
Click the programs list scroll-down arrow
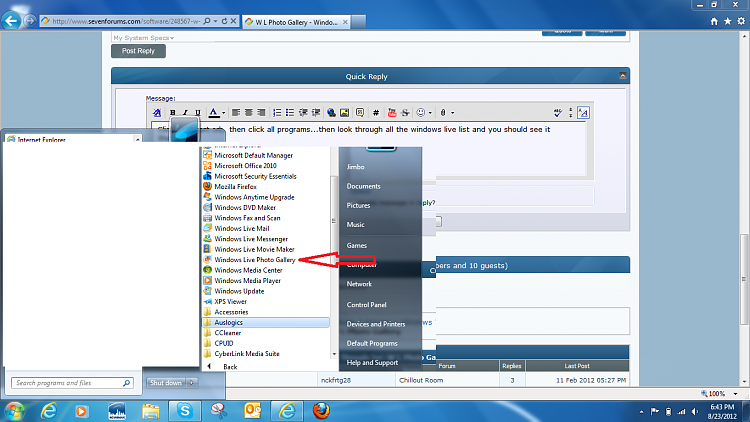click(334, 354)
